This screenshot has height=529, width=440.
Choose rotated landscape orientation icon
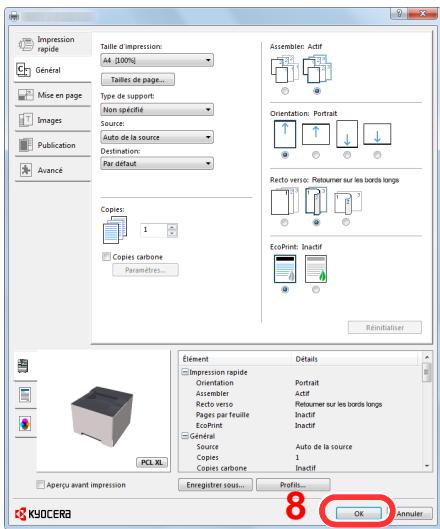pos(377,134)
